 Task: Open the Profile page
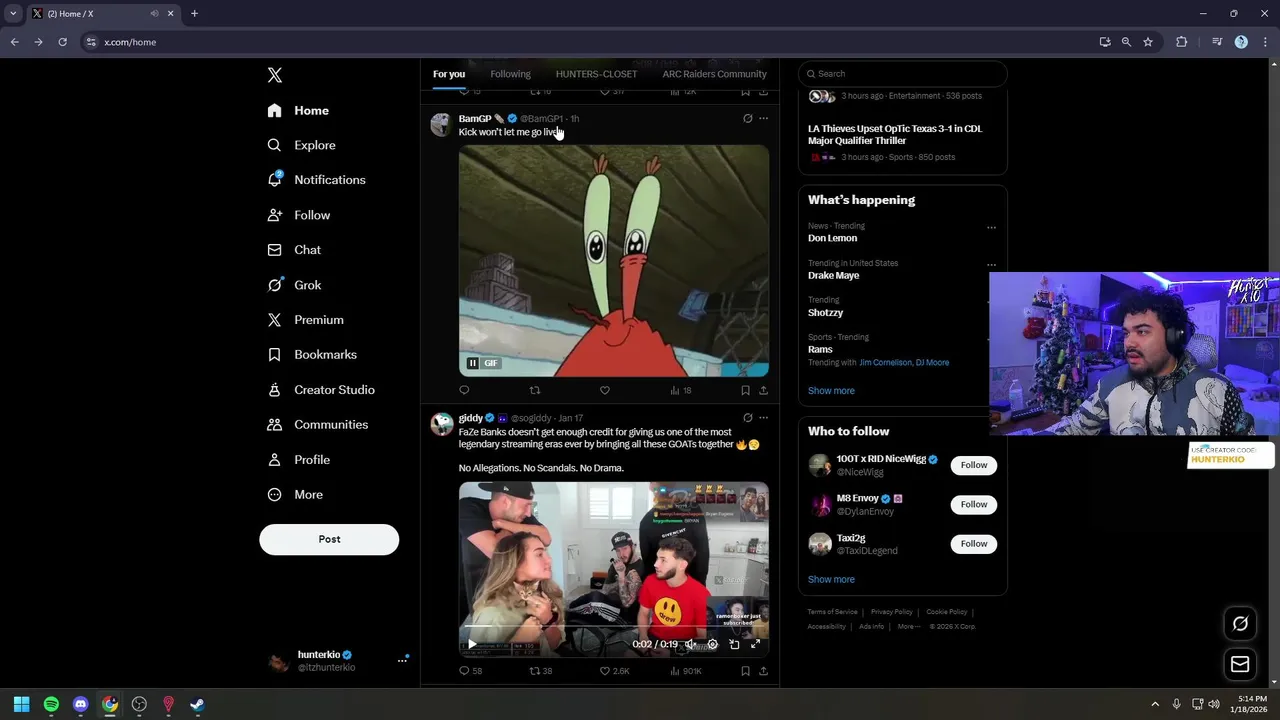(x=299, y=460)
